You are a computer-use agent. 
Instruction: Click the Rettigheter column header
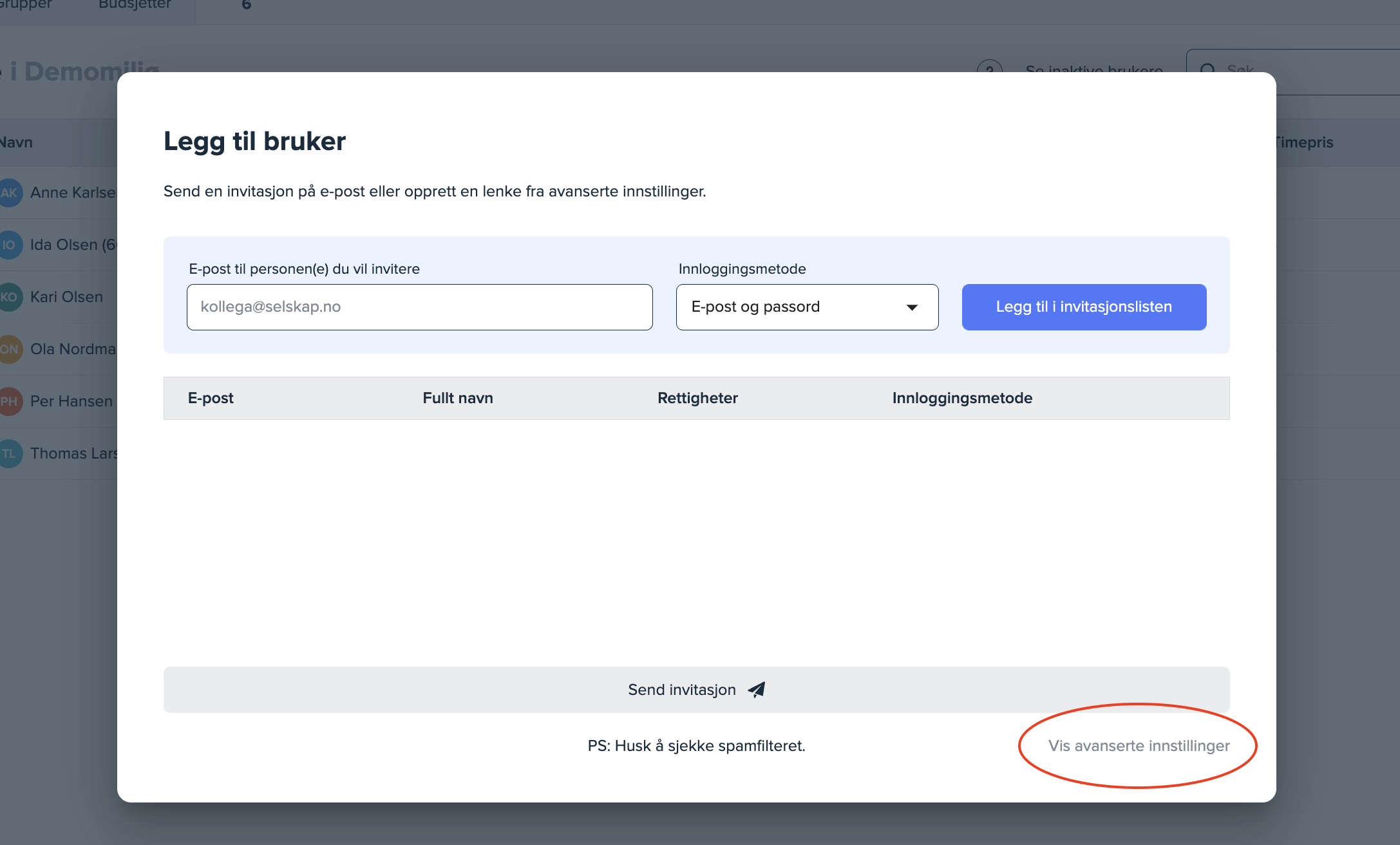click(x=697, y=398)
